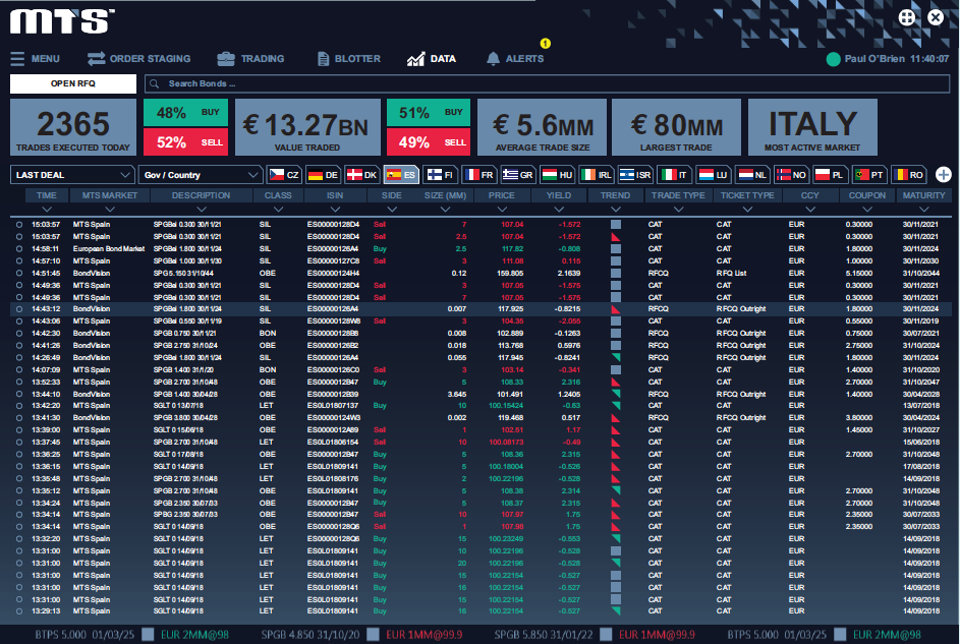Image resolution: width=960 pixels, height=644 pixels.
Task: Select radio for 14:07:09 MTS Spain row
Action: 19,370
